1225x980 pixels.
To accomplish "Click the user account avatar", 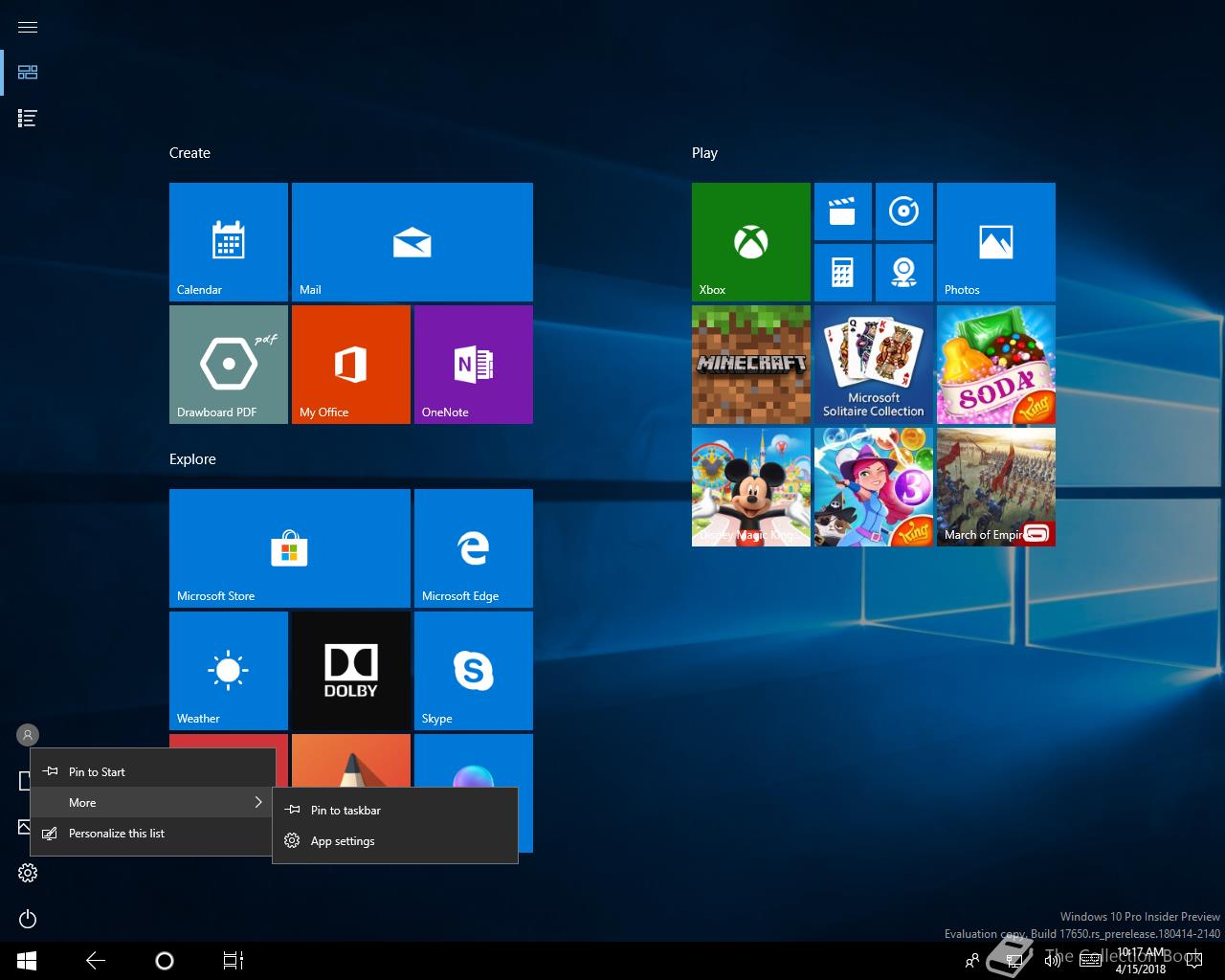I will pyautogui.click(x=28, y=735).
